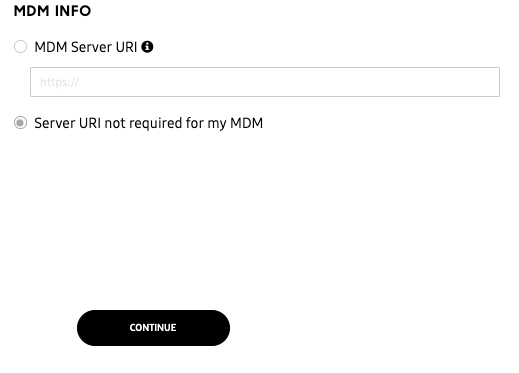Click into the https:// server URI field
This screenshot has height=373, width=519.
tap(265, 82)
